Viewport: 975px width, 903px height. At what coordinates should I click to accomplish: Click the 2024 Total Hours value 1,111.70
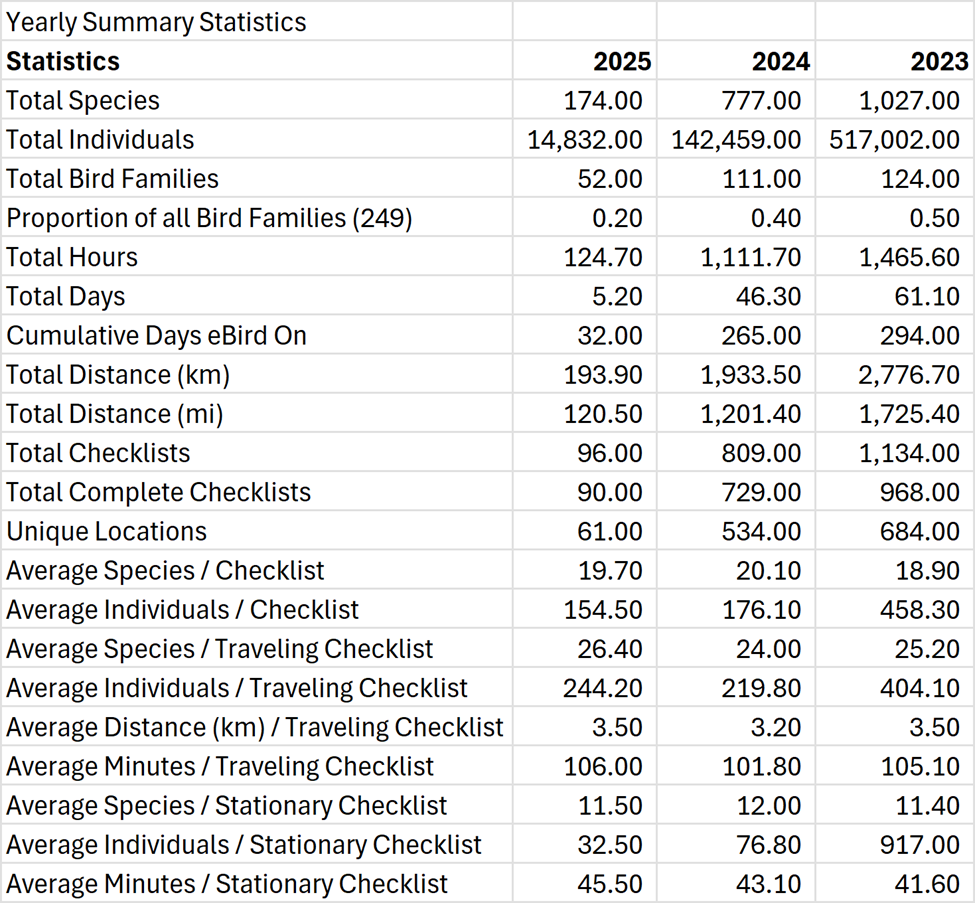coord(750,257)
